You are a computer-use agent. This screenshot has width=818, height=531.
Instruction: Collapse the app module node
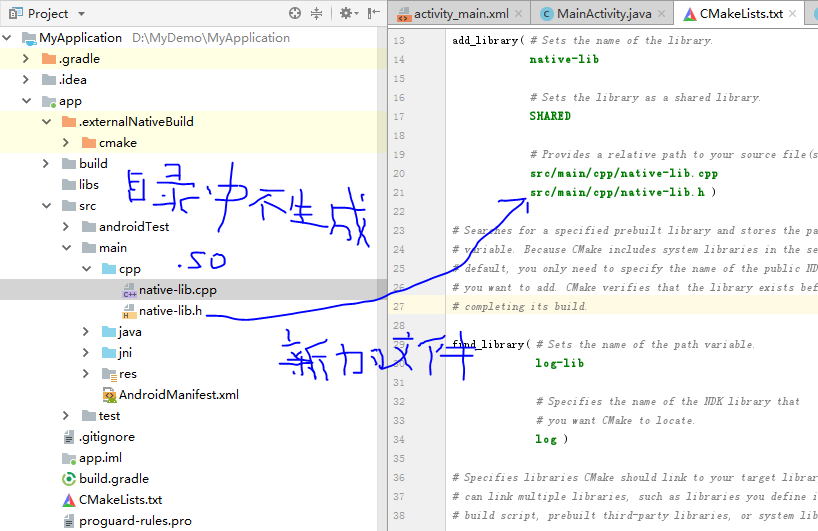tap(27, 101)
